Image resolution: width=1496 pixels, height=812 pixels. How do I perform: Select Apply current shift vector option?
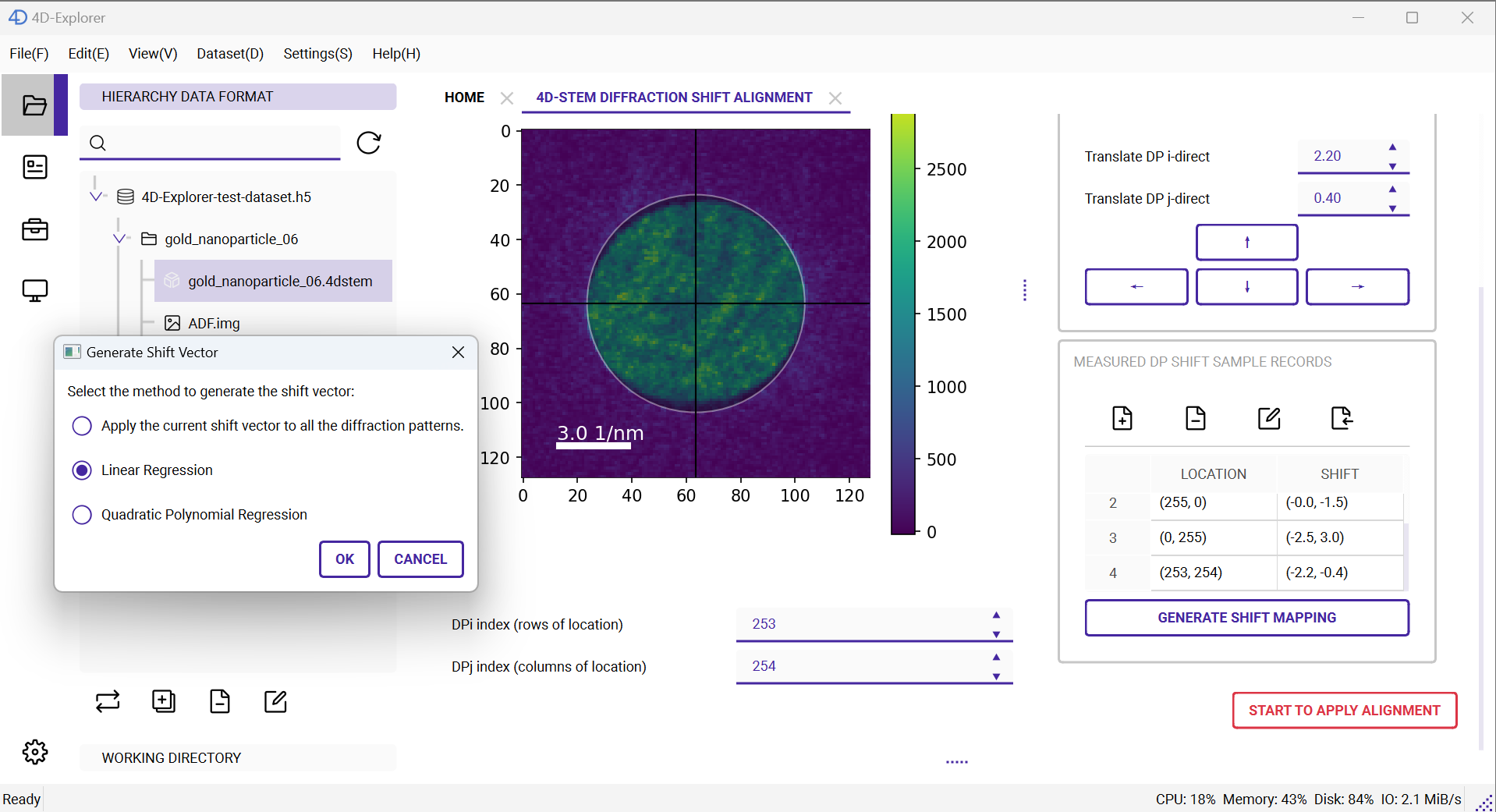coord(82,426)
